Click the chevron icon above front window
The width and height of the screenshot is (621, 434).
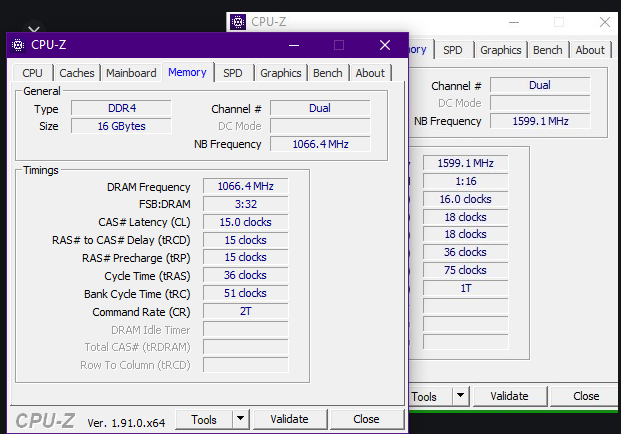point(34,29)
